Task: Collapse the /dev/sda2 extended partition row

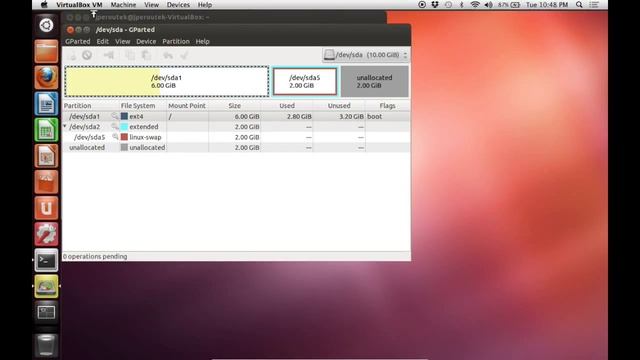Action: tap(65, 127)
